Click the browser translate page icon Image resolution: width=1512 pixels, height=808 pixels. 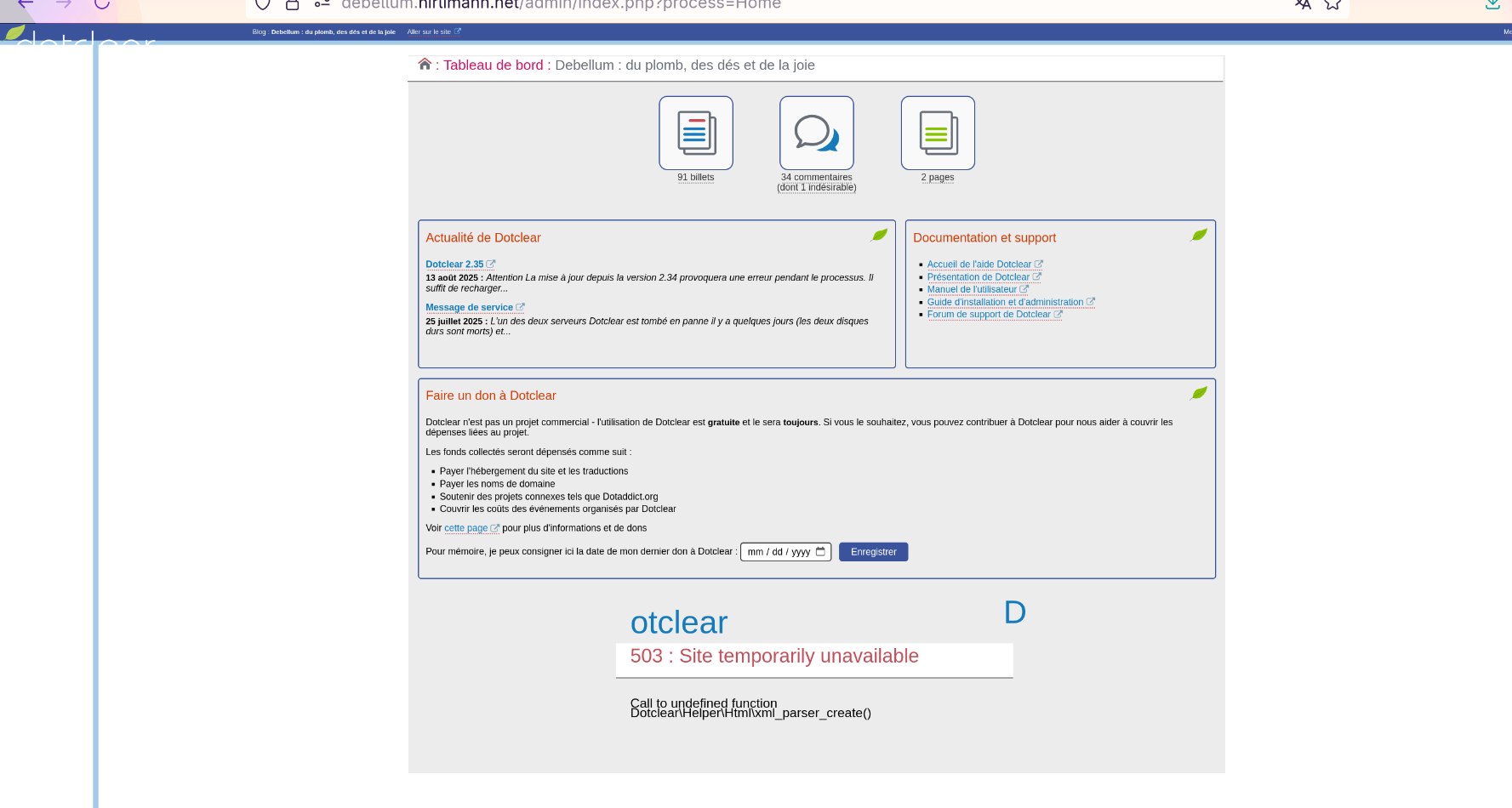point(1303,4)
